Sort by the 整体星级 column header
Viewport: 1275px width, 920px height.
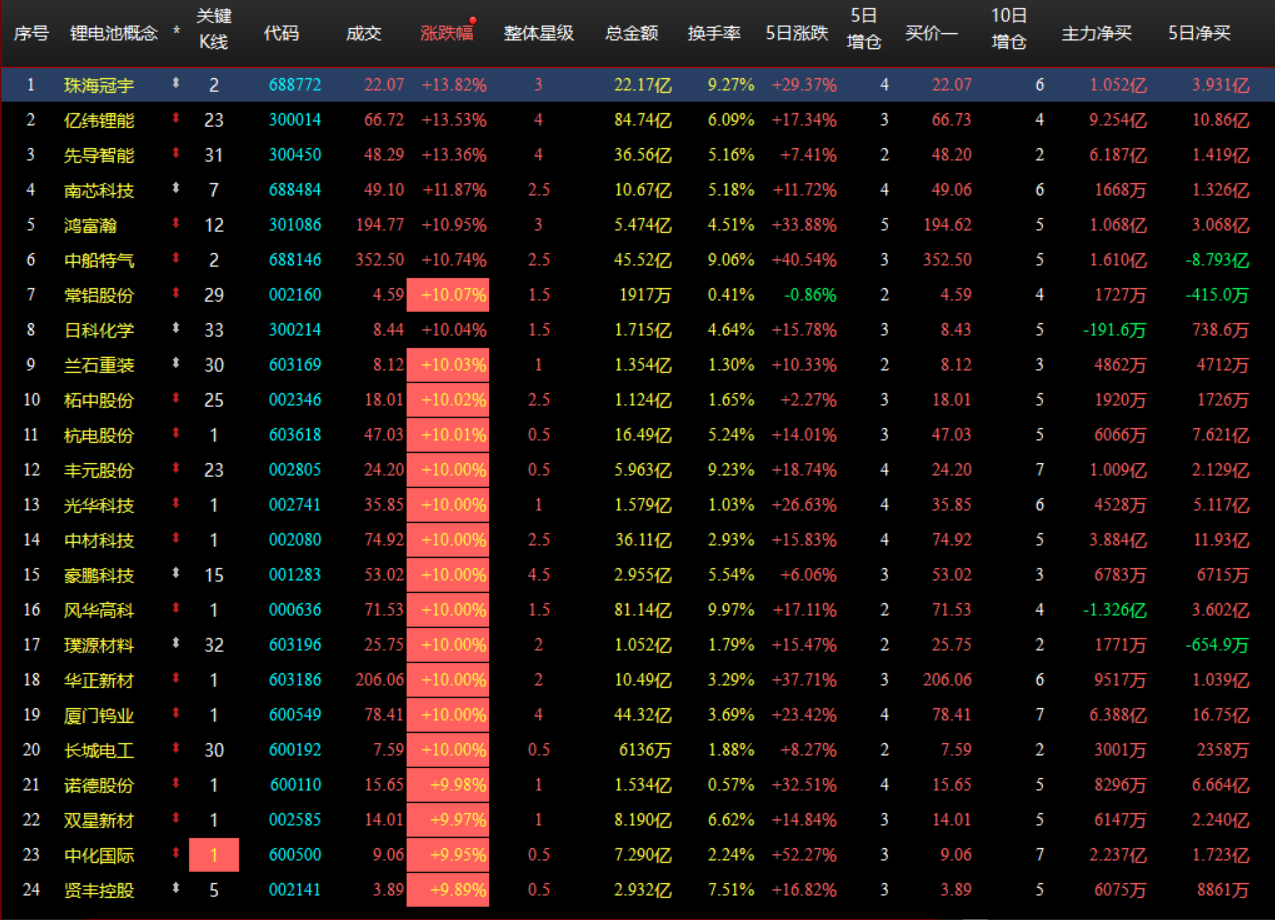pos(539,33)
